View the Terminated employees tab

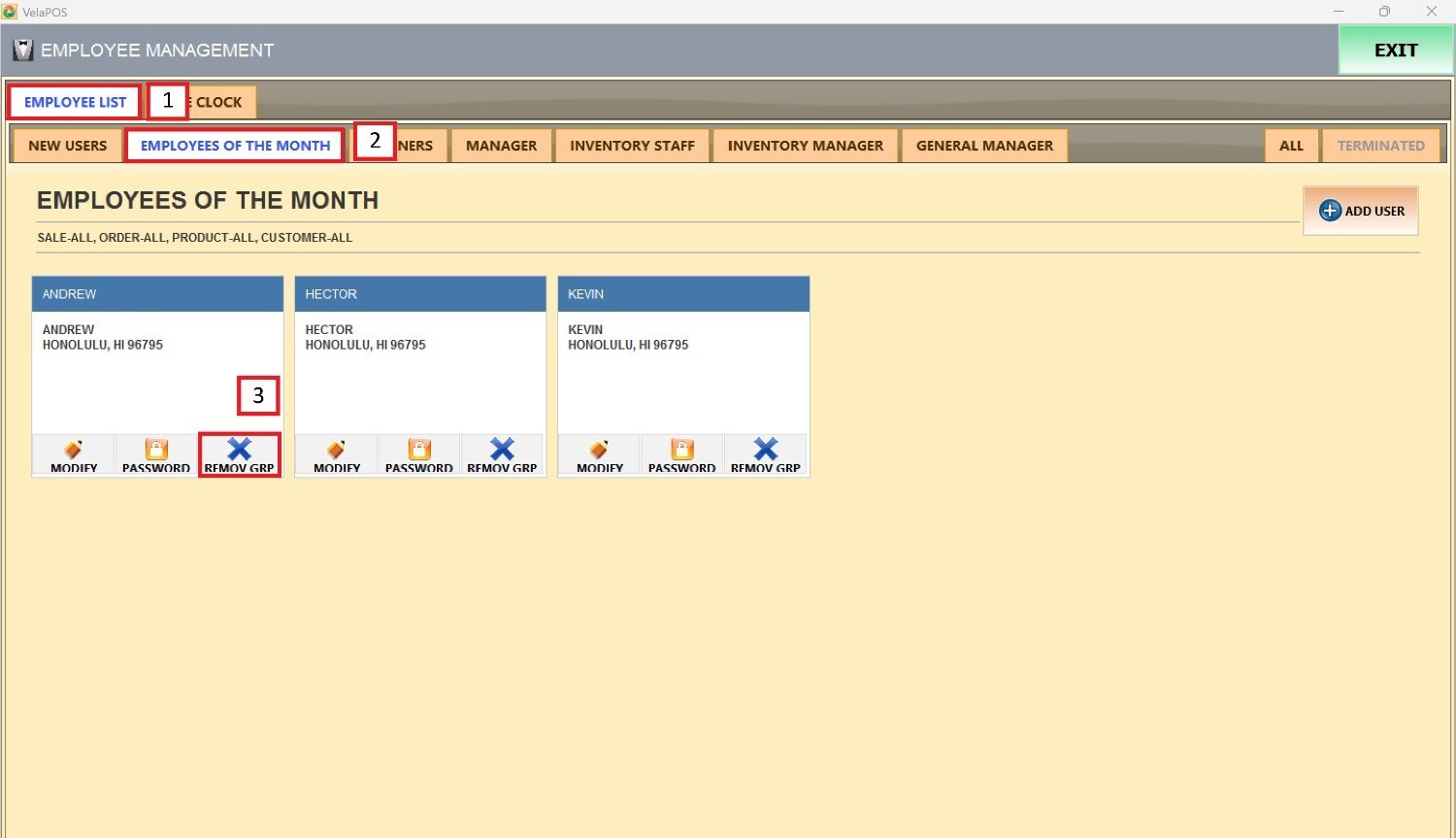[x=1380, y=146]
